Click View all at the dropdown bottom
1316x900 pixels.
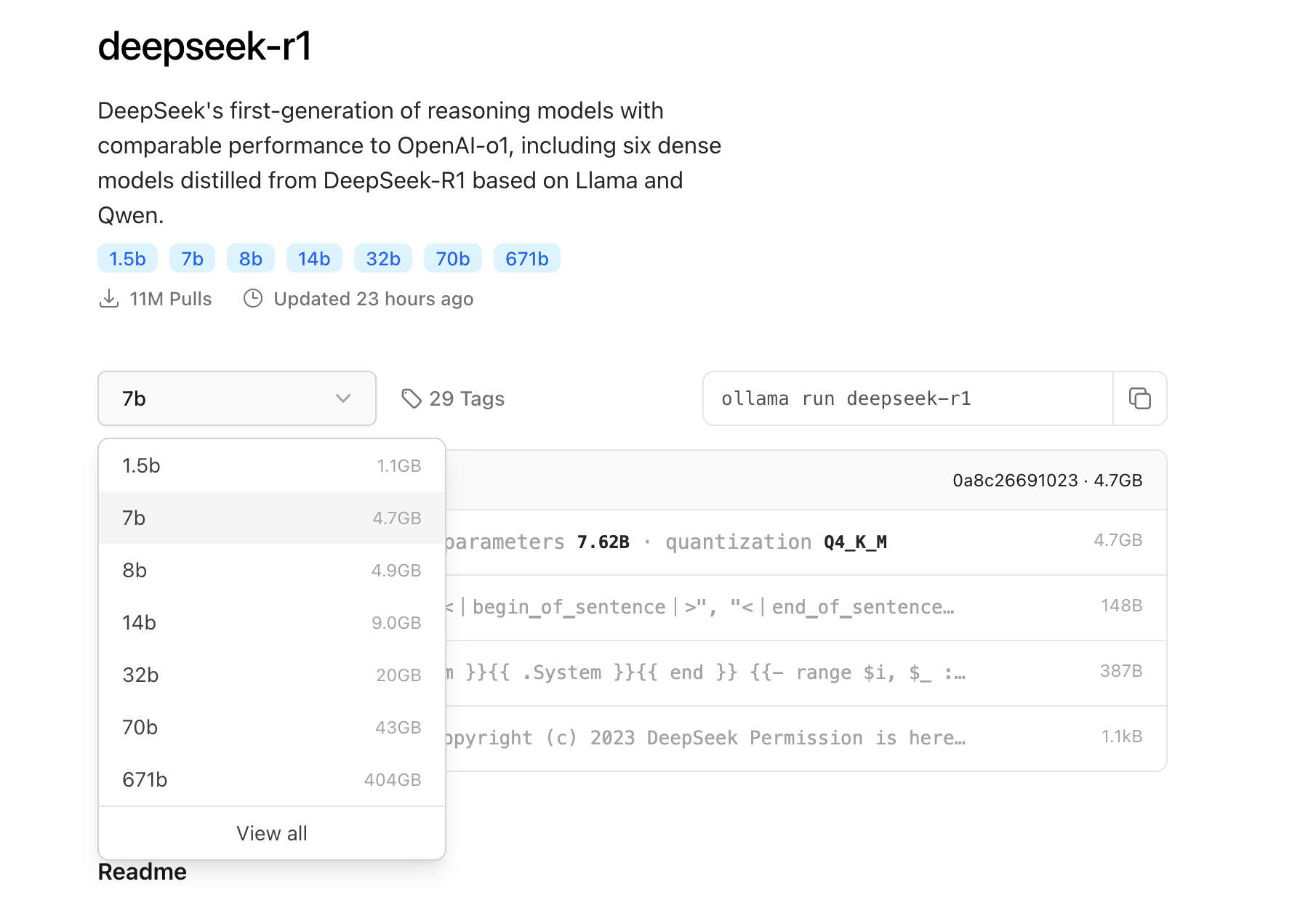tap(271, 832)
